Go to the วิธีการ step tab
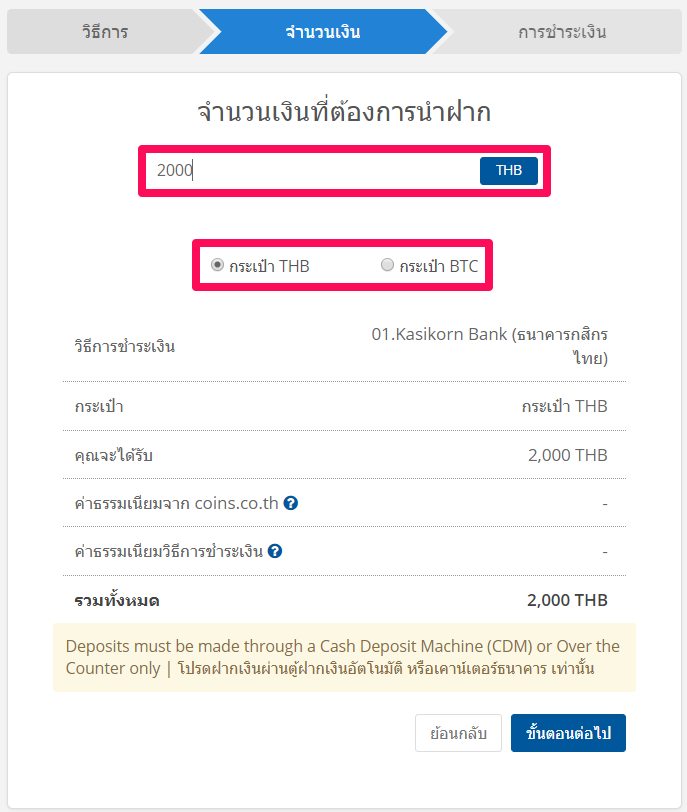Viewport: 687px width, 812px height. tap(105, 32)
